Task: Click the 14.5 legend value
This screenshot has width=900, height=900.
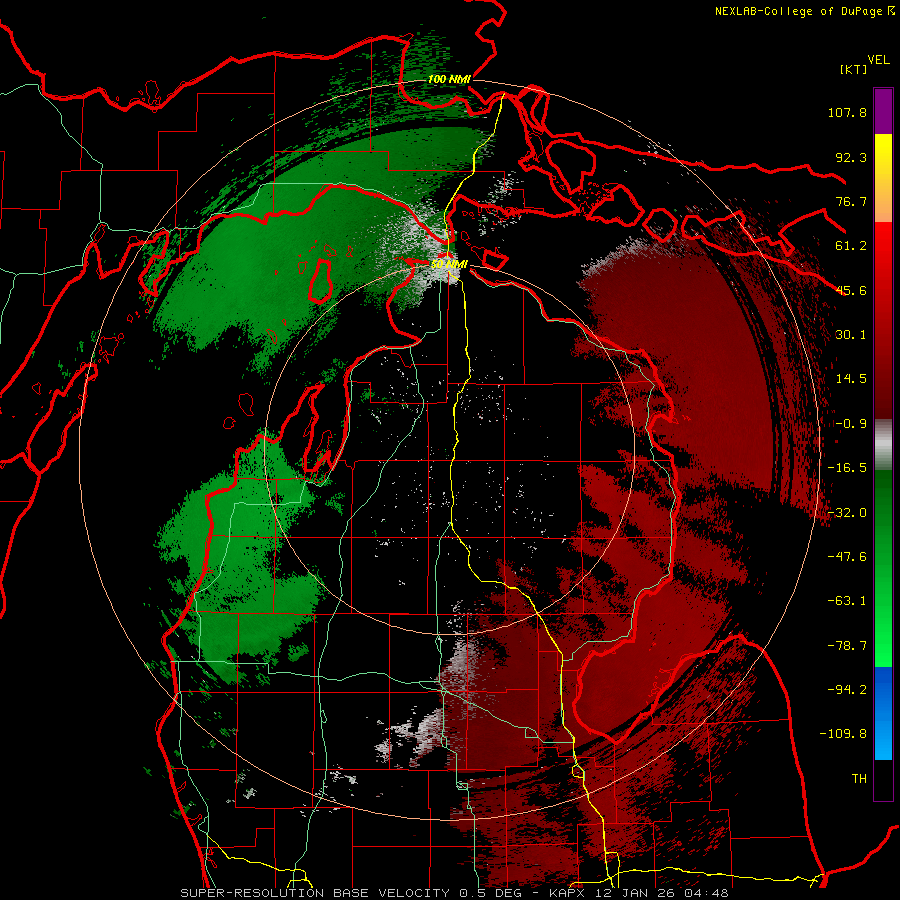Action: coord(851,379)
